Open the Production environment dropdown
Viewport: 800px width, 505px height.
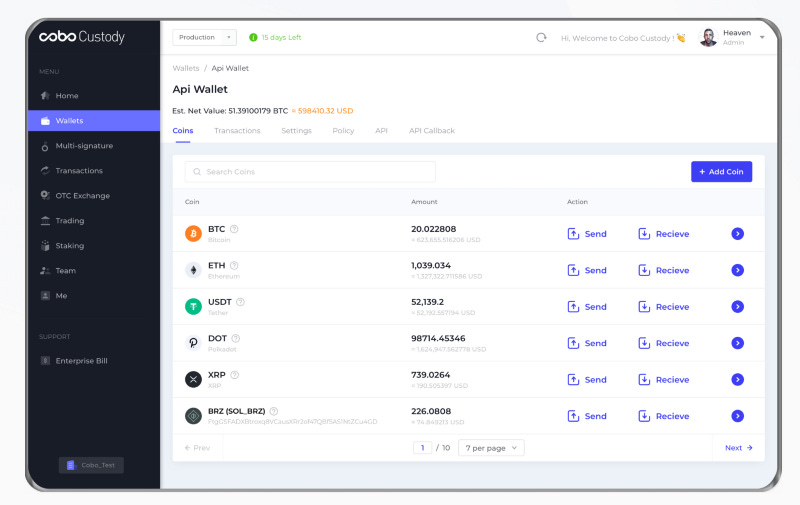click(x=204, y=37)
